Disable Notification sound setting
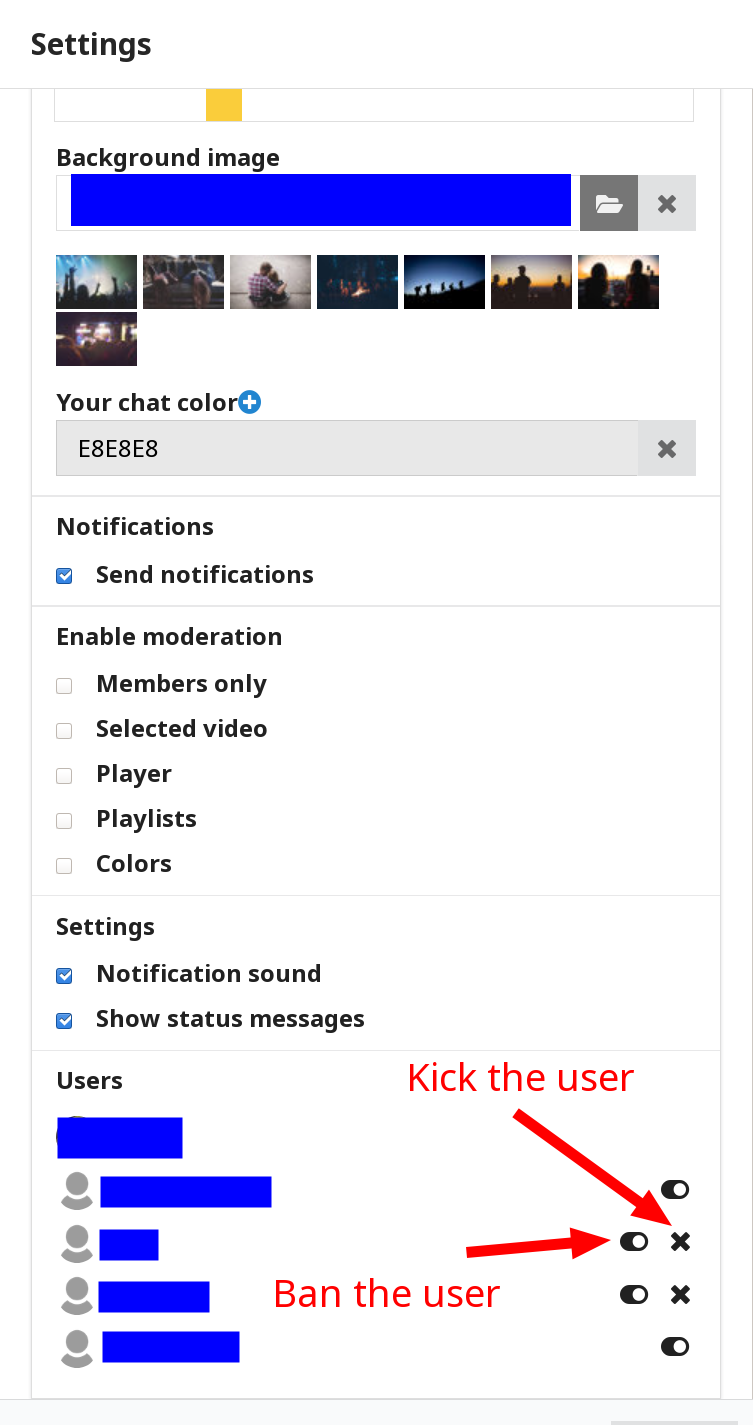Viewport: 753px width, 1425px height. [x=65, y=975]
